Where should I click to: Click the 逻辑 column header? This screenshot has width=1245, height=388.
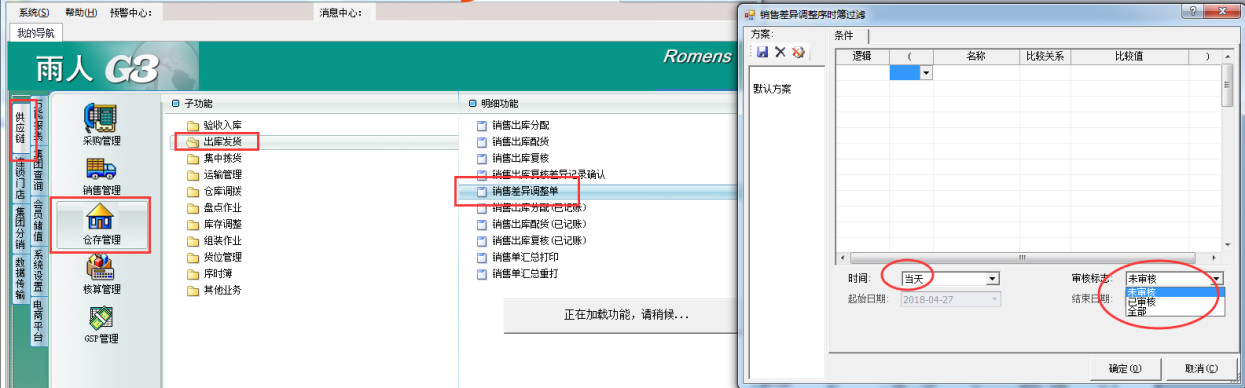863,57
